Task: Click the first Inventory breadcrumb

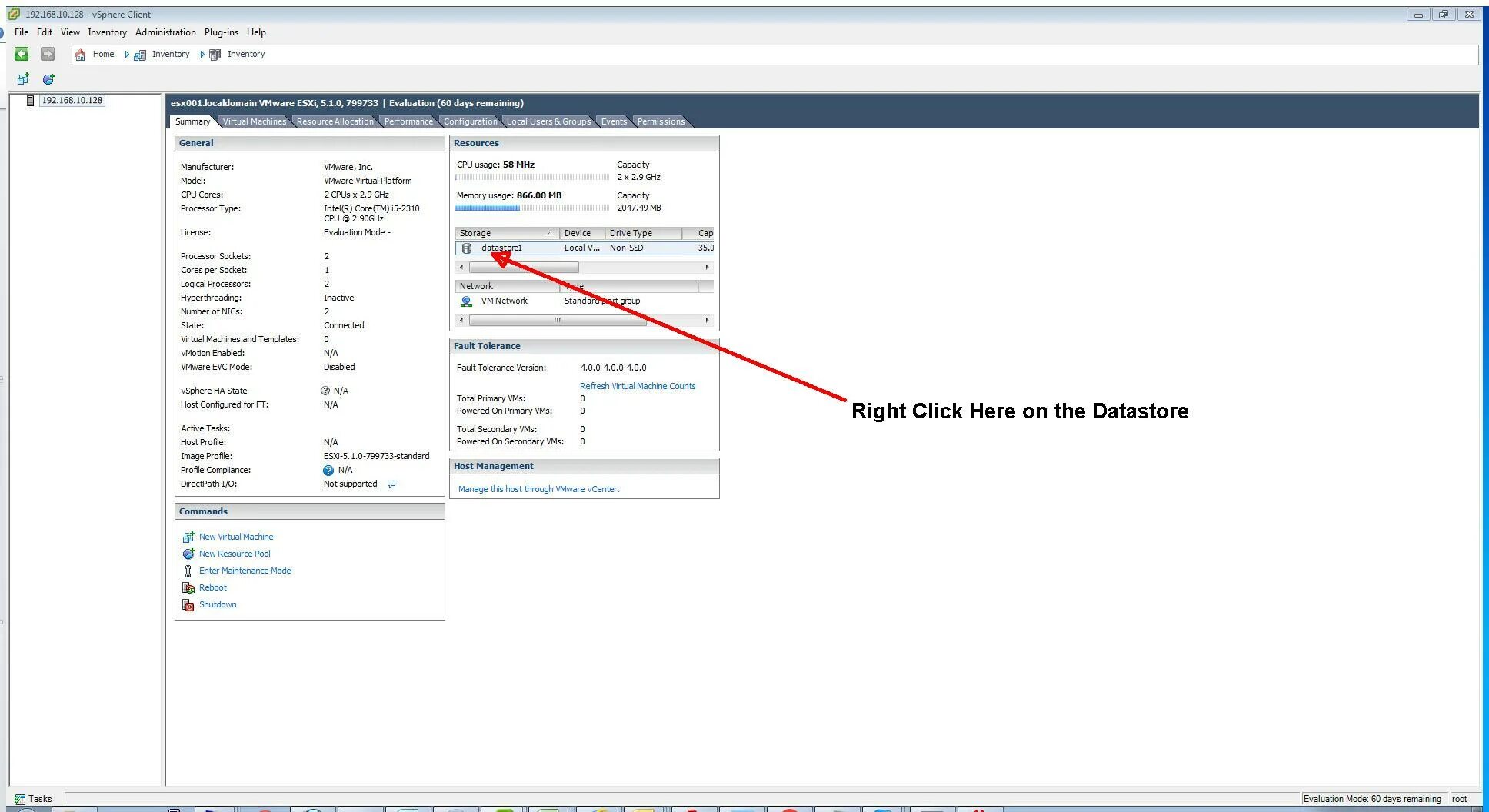Action: click(x=171, y=55)
